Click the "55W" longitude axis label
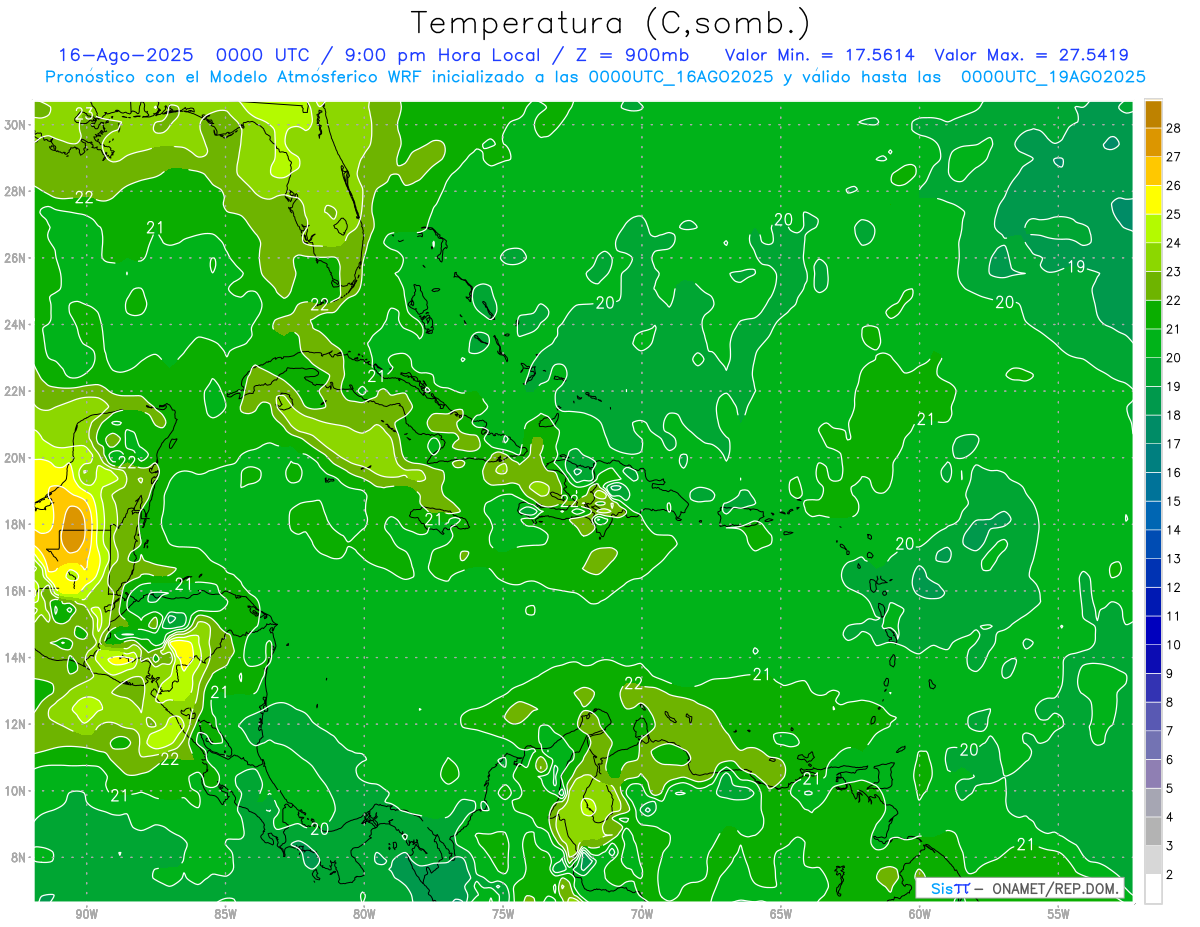This screenshot has width=1200, height=927. [x=1059, y=914]
